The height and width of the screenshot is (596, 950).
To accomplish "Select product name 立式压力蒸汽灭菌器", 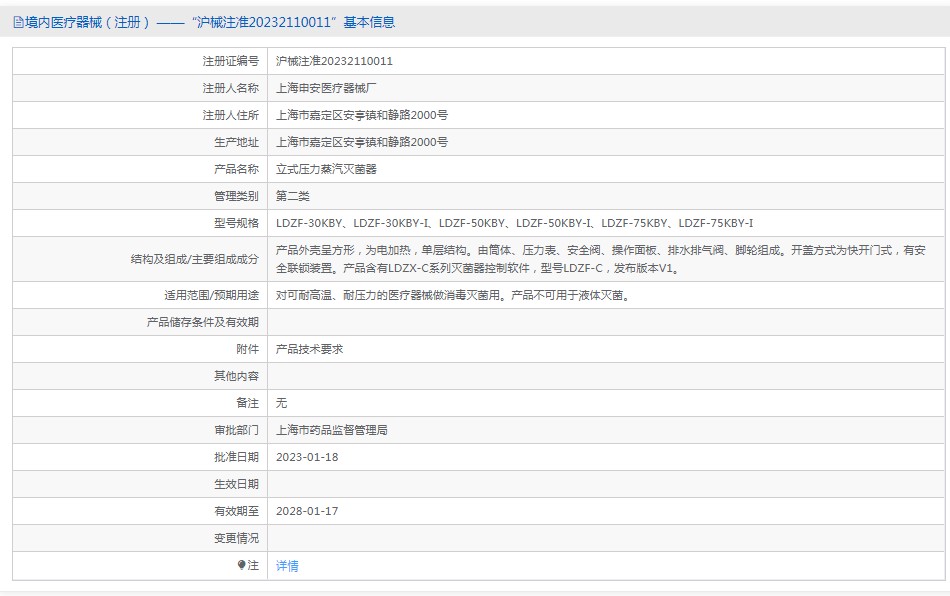I will coord(326,169).
